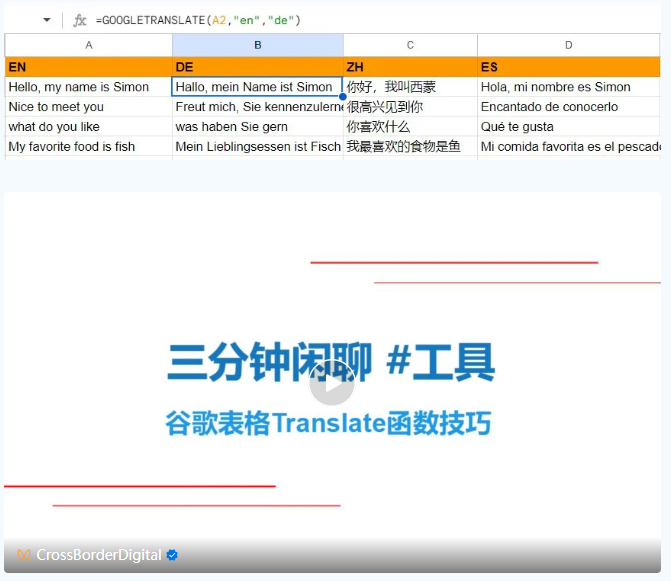Image resolution: width=671 pixels, height=581 pixels.
Task: Click the ES header cell
Action: click(568, 67)
